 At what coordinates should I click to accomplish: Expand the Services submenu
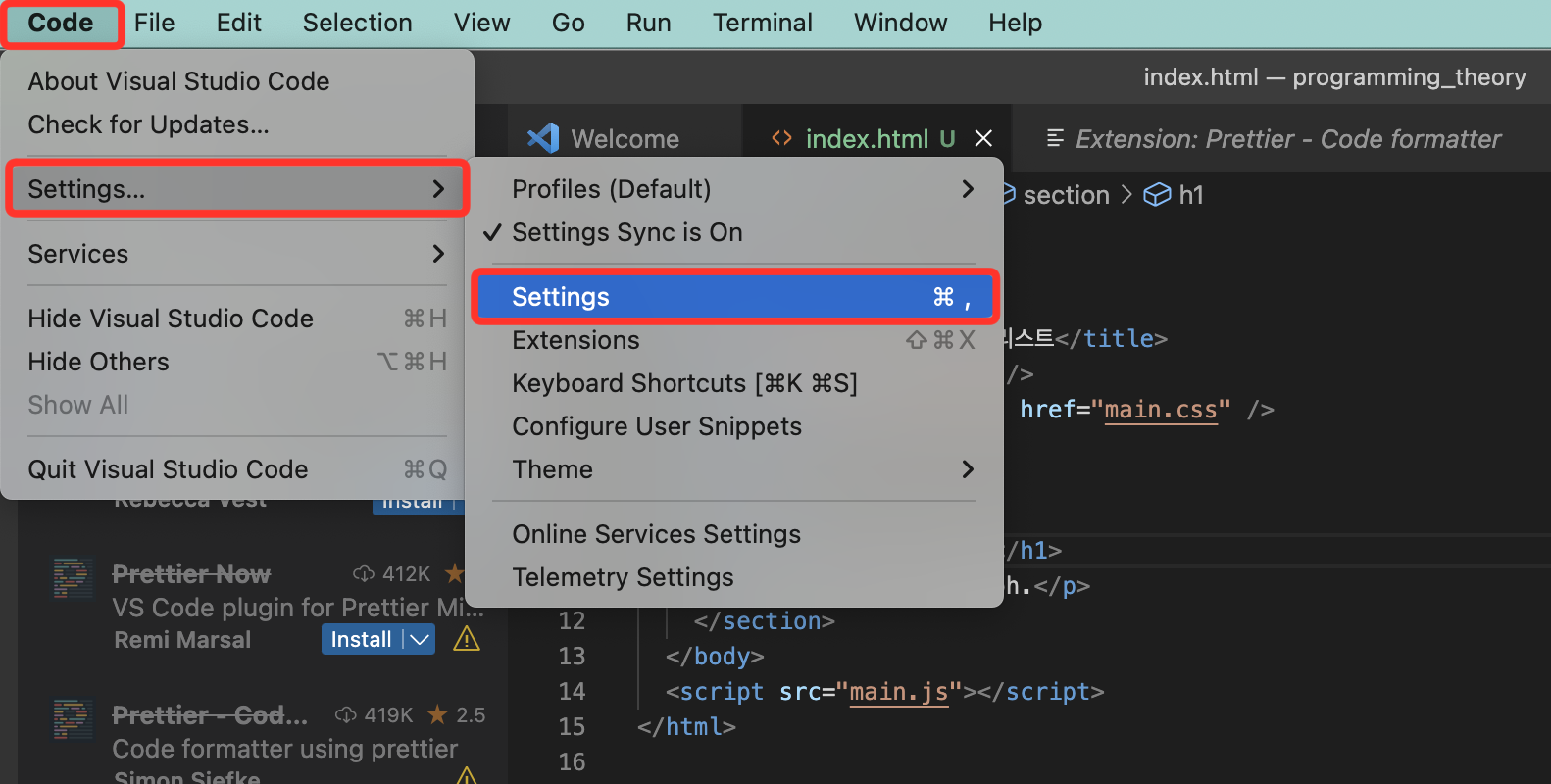click(x=235, y=254)
